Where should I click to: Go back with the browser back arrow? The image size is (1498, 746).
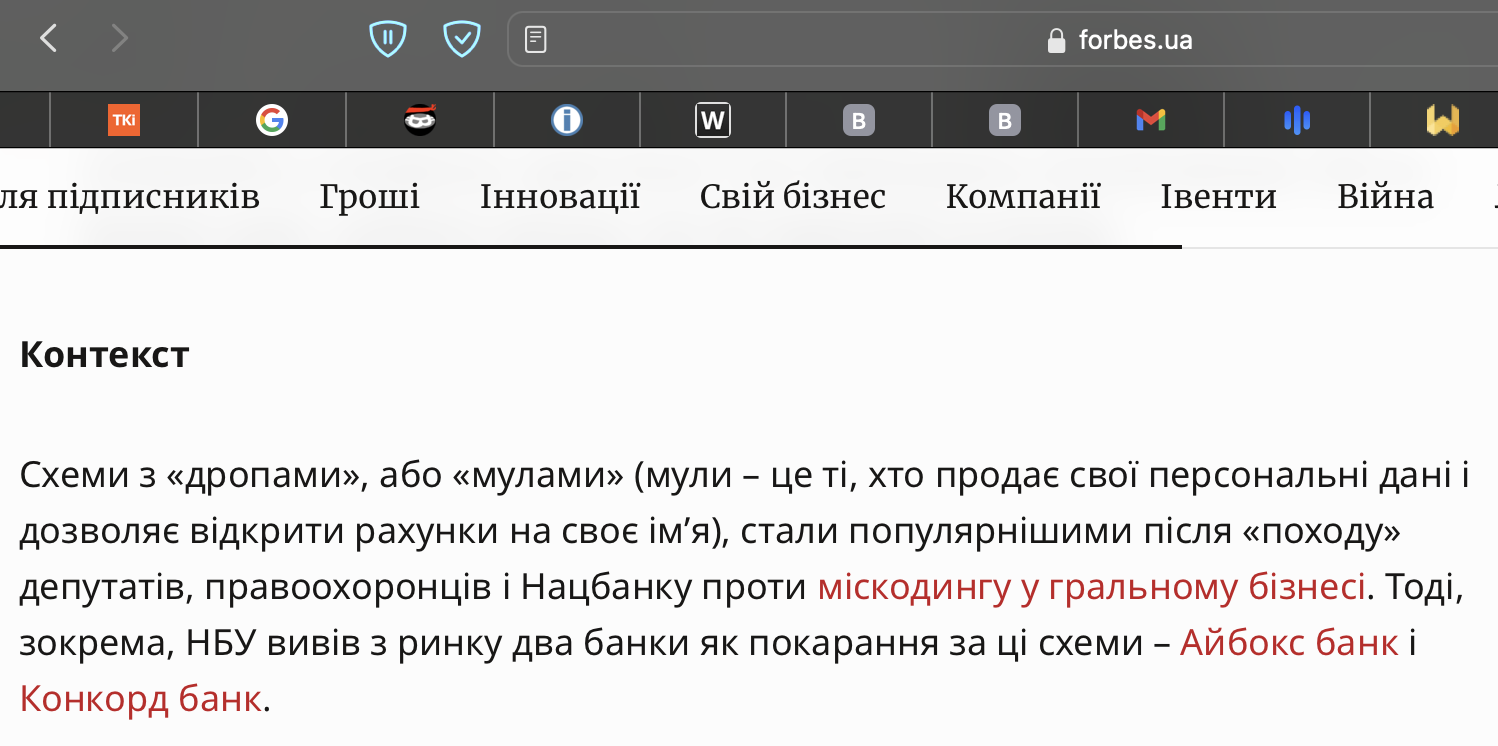[48, 39]
